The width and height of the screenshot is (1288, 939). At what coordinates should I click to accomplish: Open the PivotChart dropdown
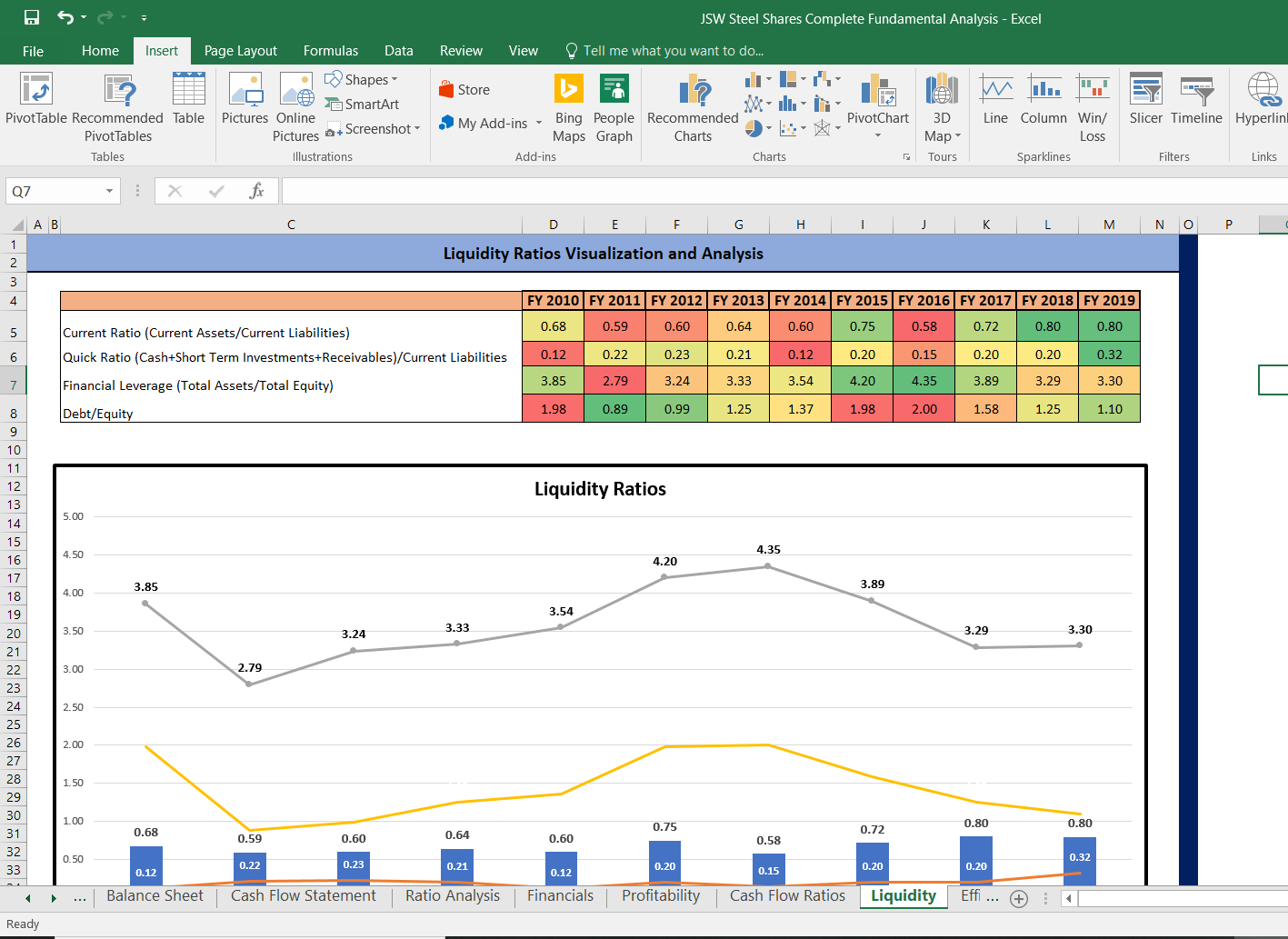click(x=878, y=135)
